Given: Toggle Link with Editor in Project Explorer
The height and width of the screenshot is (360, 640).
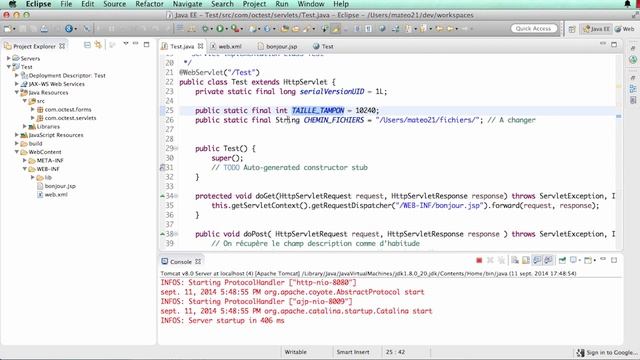Looking at the screenshot, I should [x=98, y=44].
